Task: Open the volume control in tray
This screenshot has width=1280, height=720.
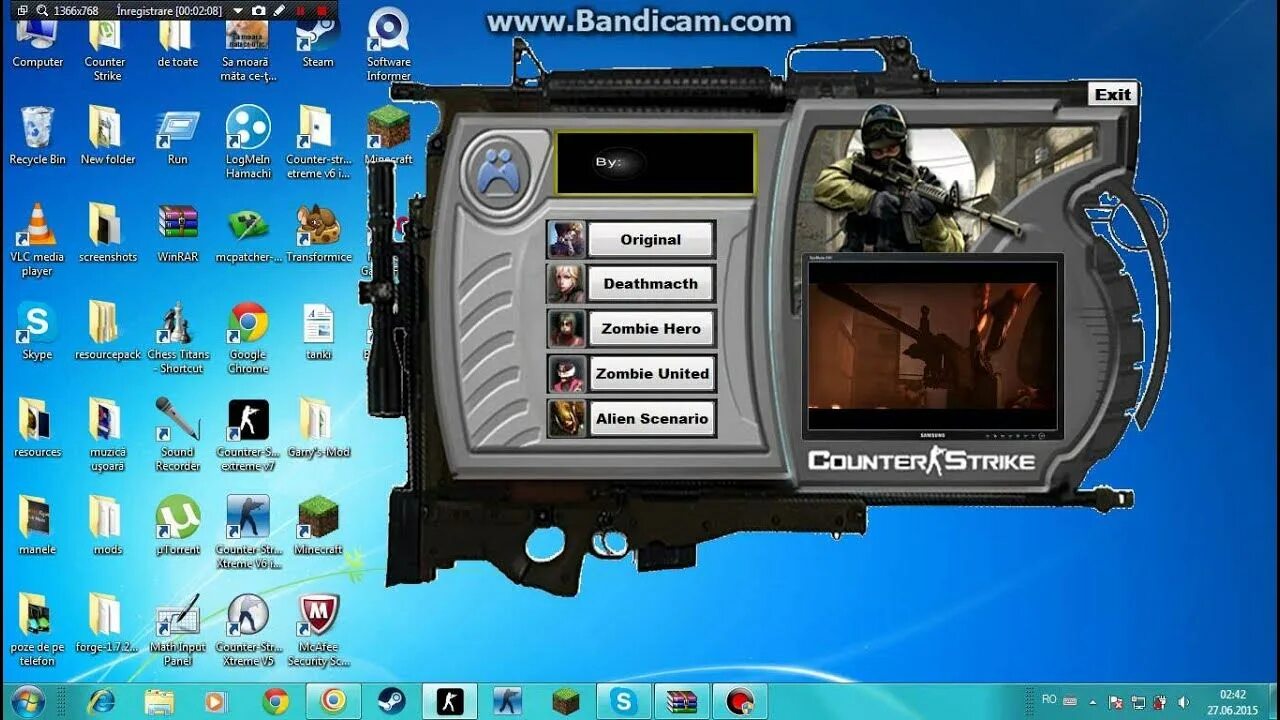Action: 1183,702
